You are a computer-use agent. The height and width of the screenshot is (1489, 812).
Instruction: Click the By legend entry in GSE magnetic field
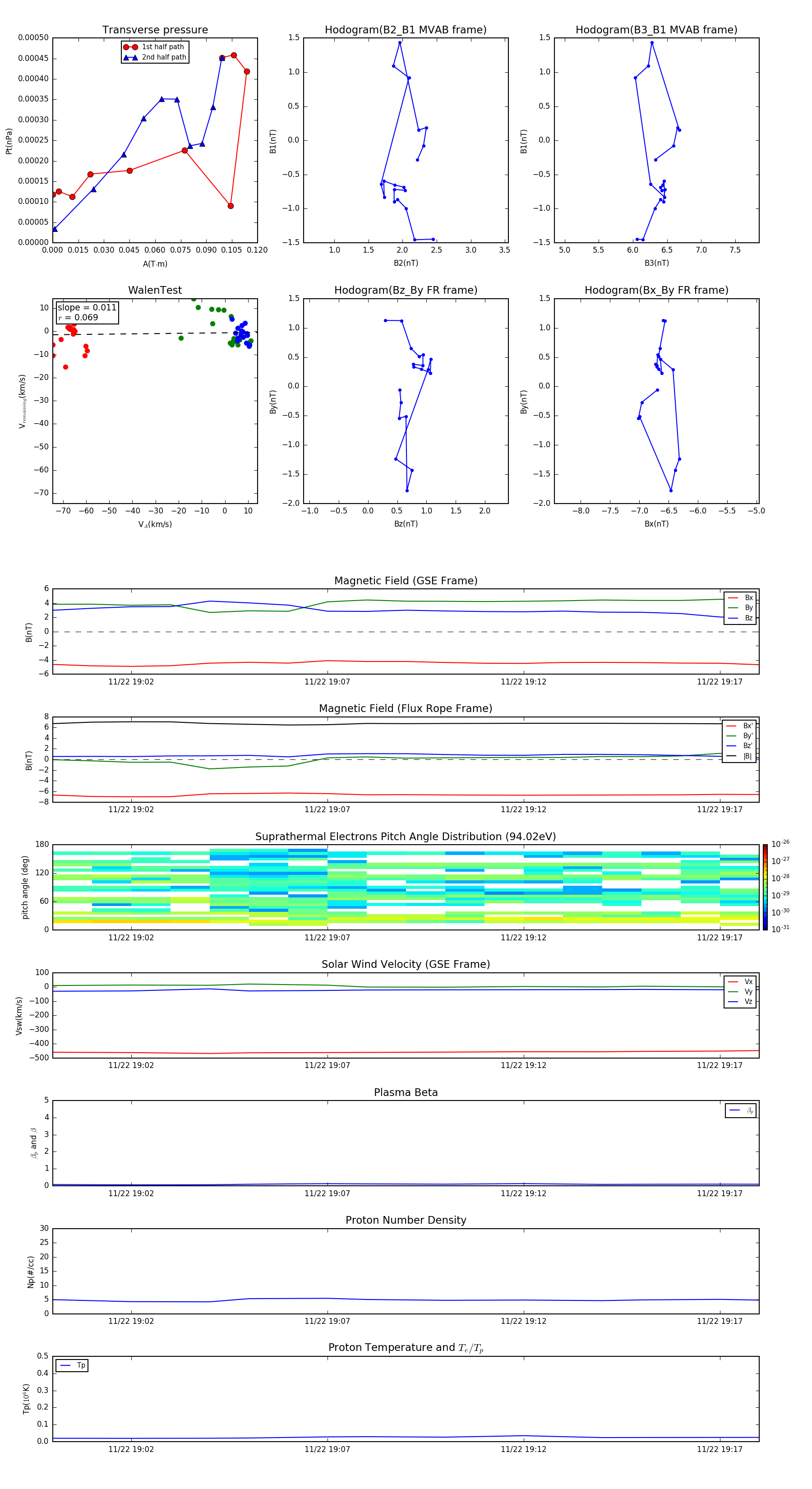[x=740, y=608]
